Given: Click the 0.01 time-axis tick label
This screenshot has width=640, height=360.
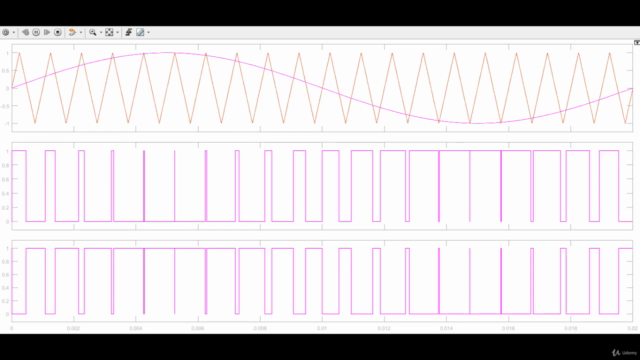Looking at the screenshot, I should point(322,328).
